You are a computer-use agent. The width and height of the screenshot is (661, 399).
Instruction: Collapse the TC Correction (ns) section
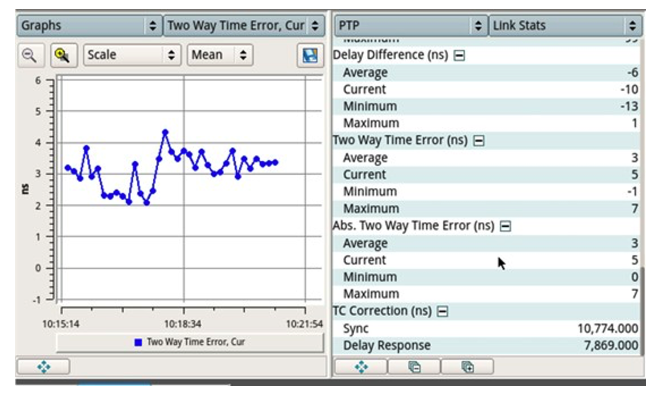[x=442, y=311]
